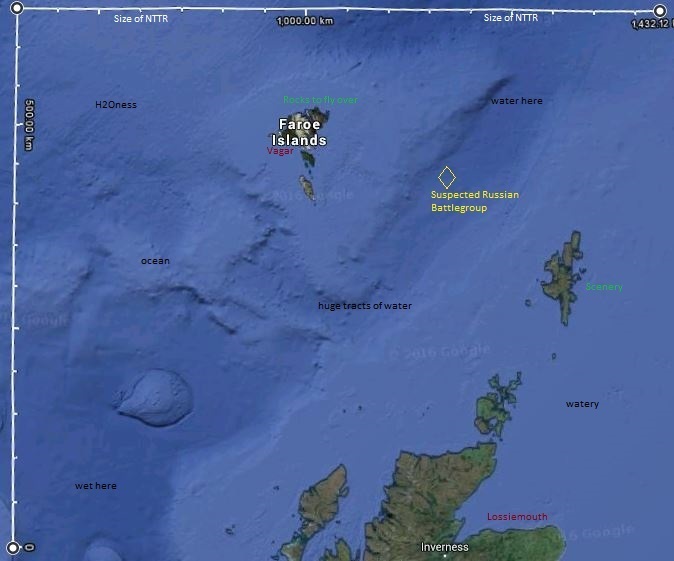
Task: Click the 'Inverness' city label
Action: (x=444, y=547)
